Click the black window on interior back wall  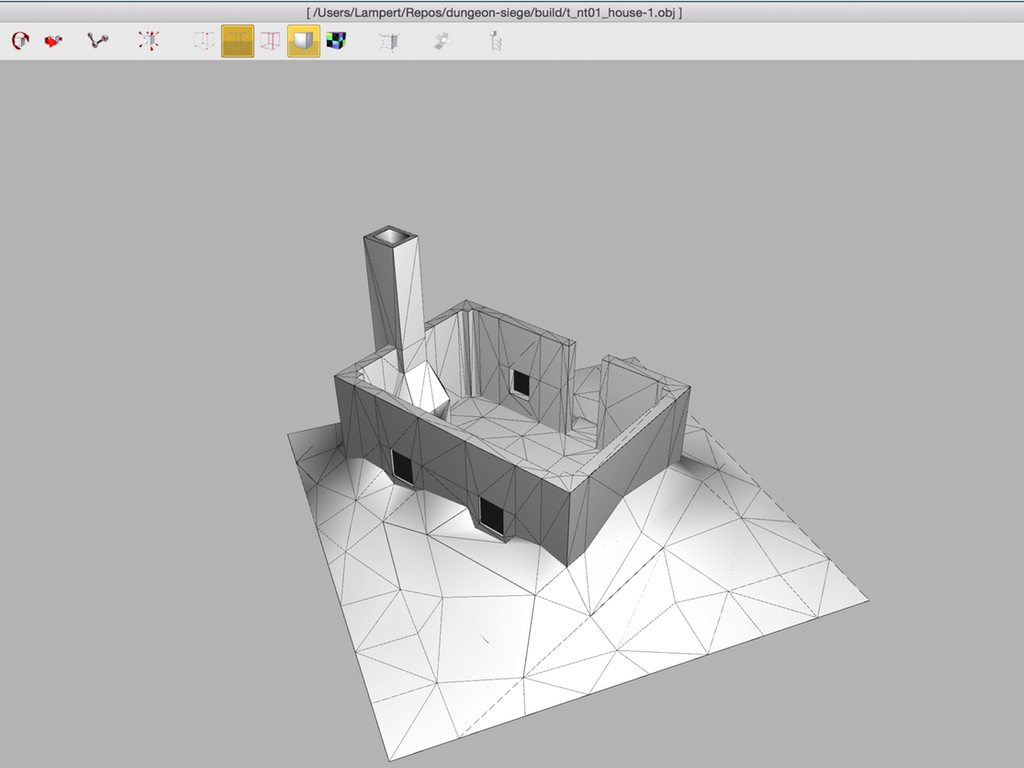[x=520, y=381]
